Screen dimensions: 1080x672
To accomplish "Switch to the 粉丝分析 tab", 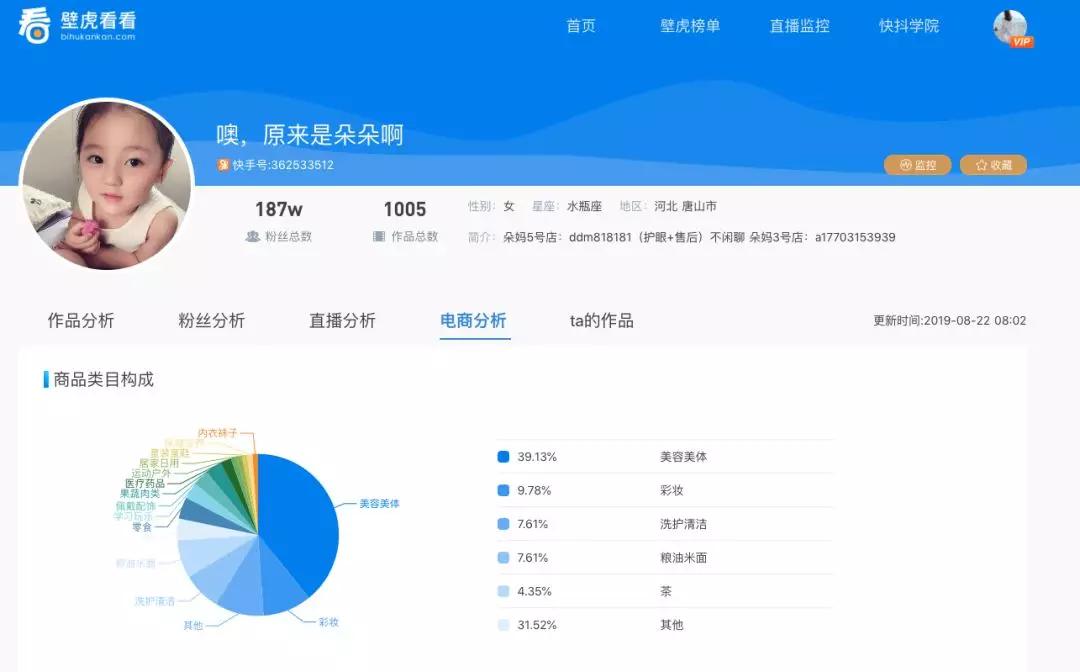I will point(211,321).
